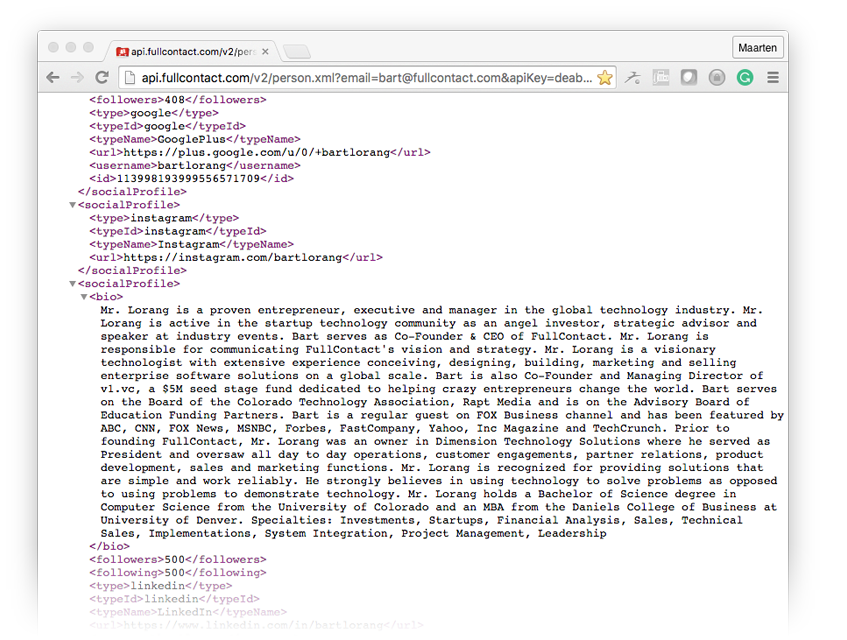Image resolution: width=847 pixels, height=640 pixels.
Task: Click the Google Plus url line
Action: [x=260, y=152]
